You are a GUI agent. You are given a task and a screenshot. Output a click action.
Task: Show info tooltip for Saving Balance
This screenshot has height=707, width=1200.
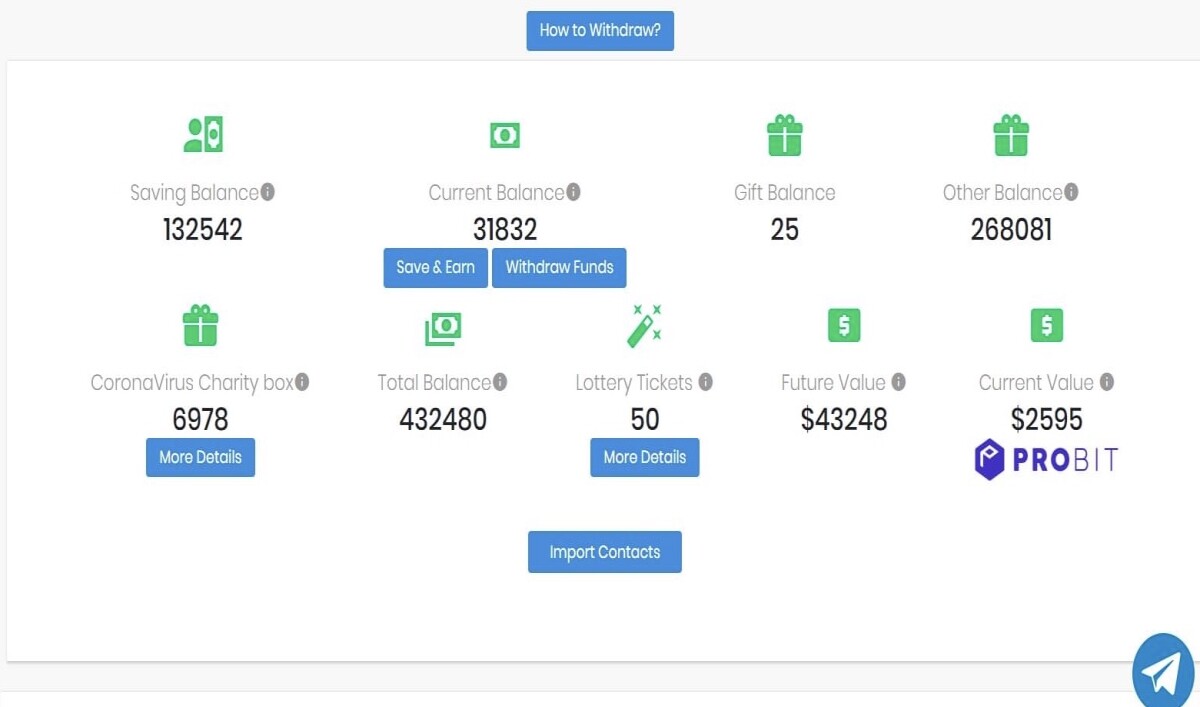[268, 192]
